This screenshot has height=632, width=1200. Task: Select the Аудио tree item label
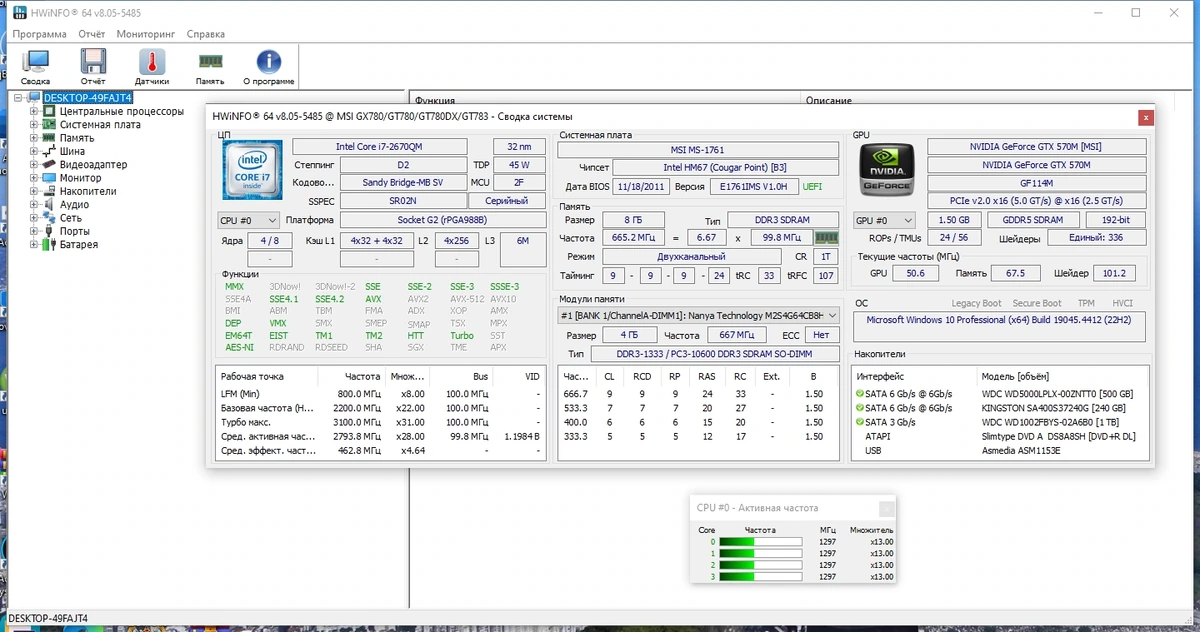(74, 204)
